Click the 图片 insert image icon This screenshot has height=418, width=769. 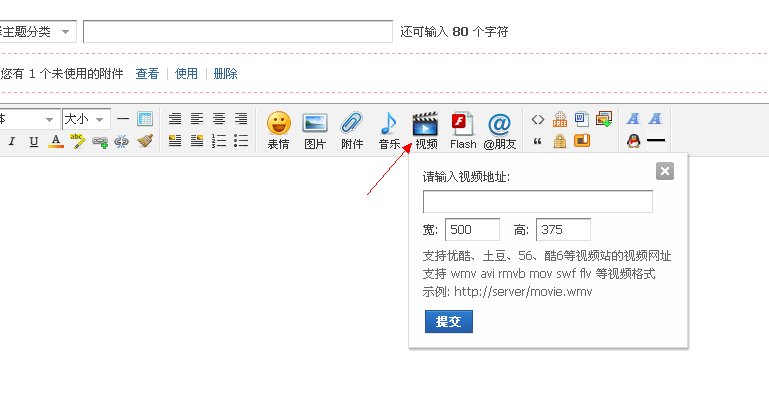coord(315,130)
